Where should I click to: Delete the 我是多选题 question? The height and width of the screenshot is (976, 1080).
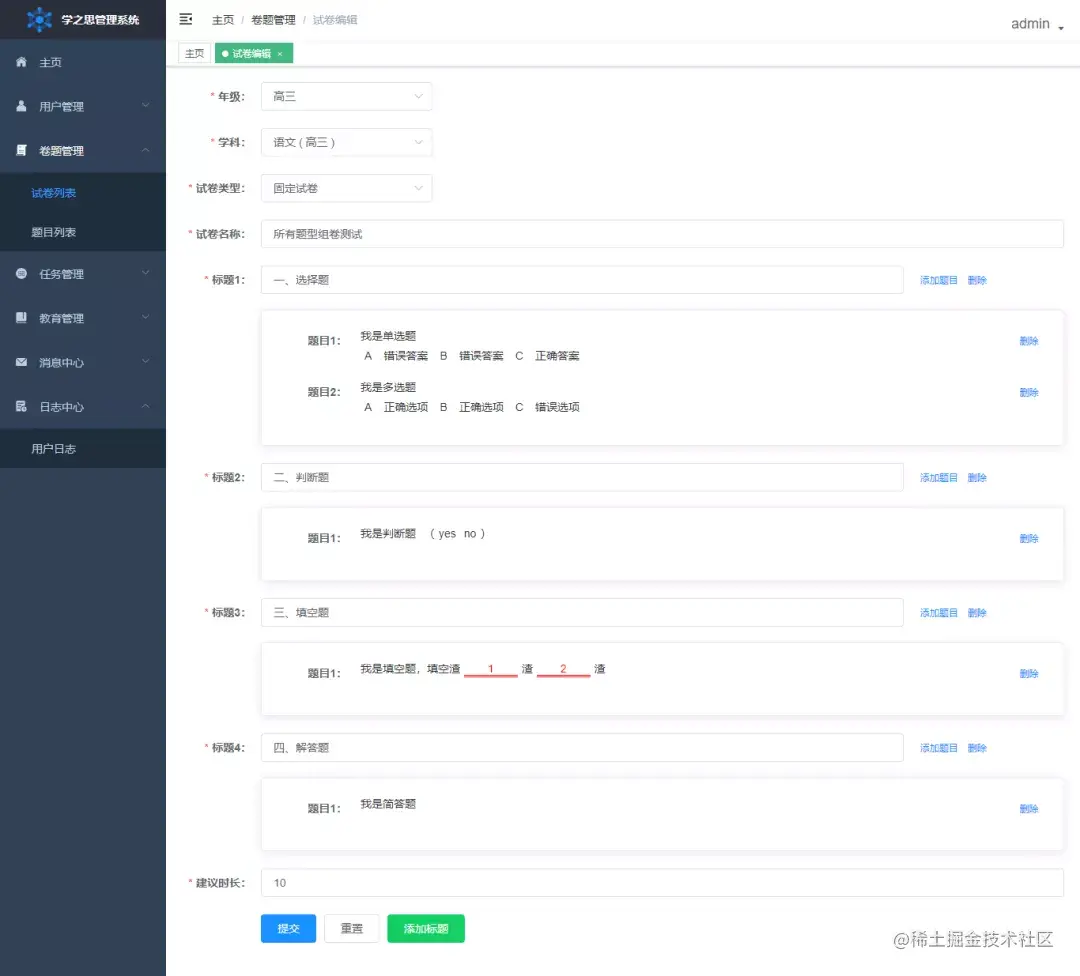click(x=1028, y=392)
